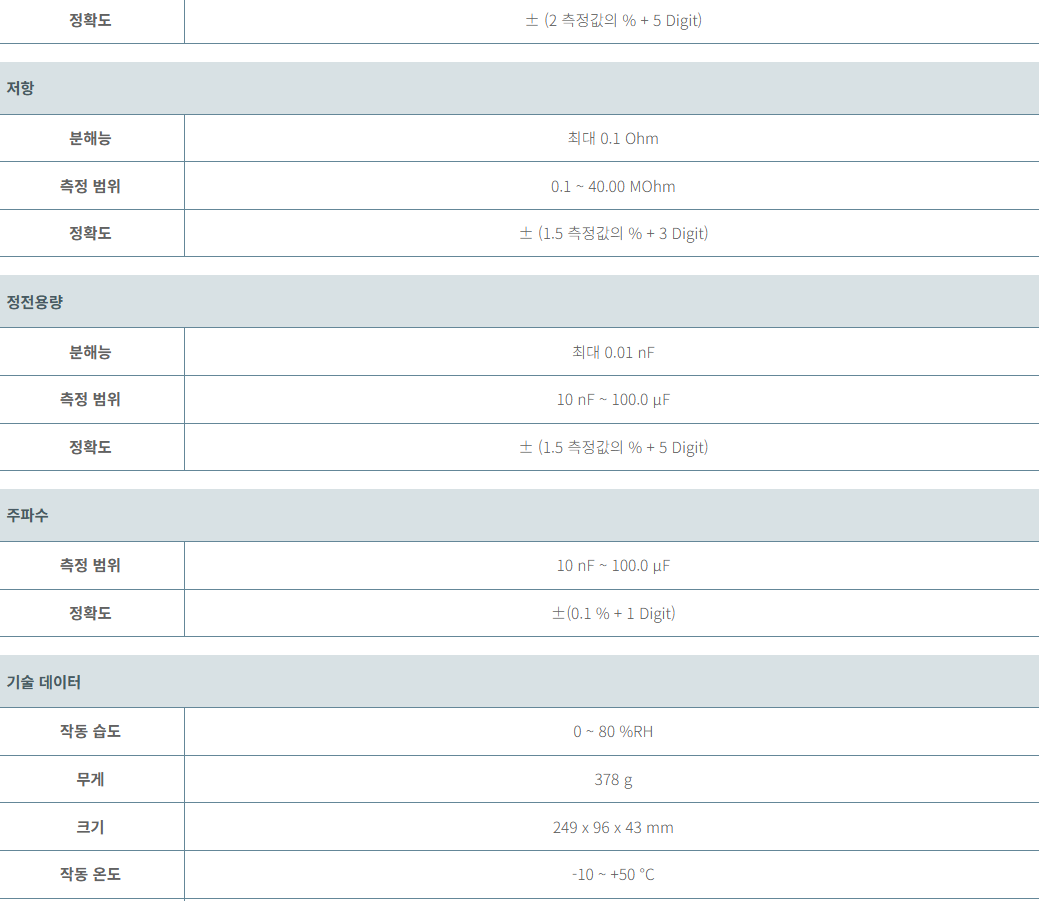The height and width of the screenshot is (901, 1039).
Task: Click the resistance accuracy ± (1.5 측정값의 % + 3 Digit)
Action: (x=614, y=234)
